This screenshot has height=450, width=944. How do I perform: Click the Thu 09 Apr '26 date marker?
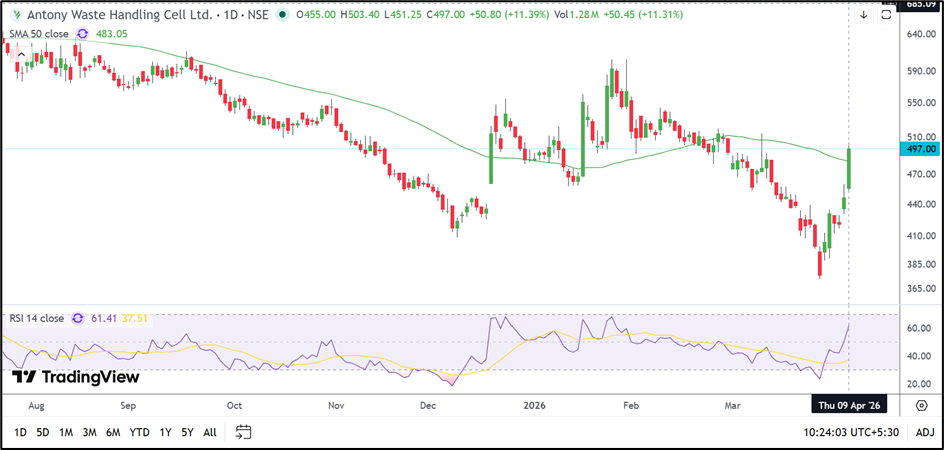[x=849, y=406]
